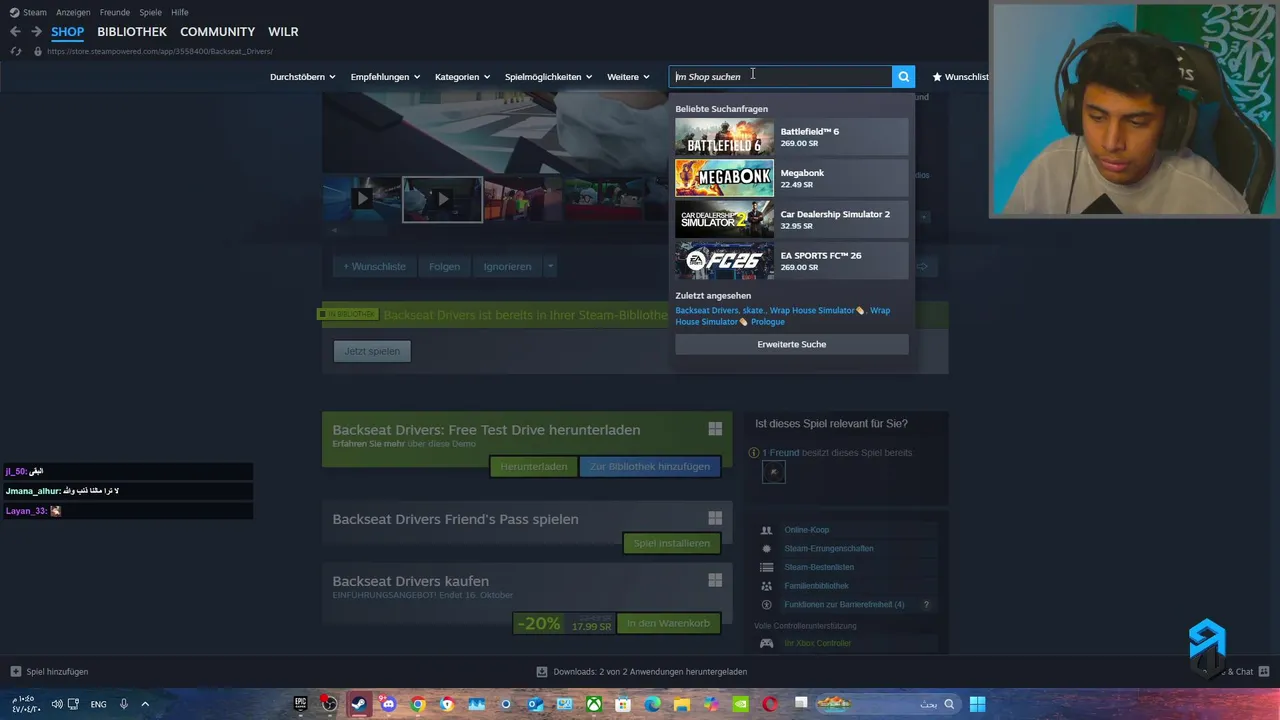Click the Wunschliste link with star
Viewport: 1280px width, 720px height.
pos(960,77)
